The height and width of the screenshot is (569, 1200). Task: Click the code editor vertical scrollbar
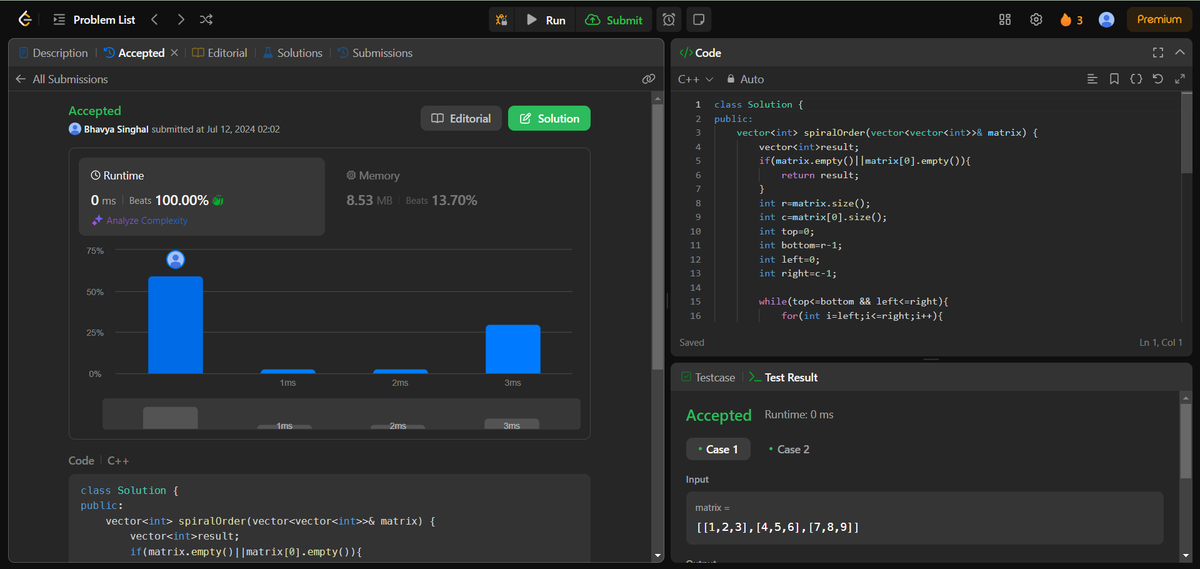(x=1185, y=135)
